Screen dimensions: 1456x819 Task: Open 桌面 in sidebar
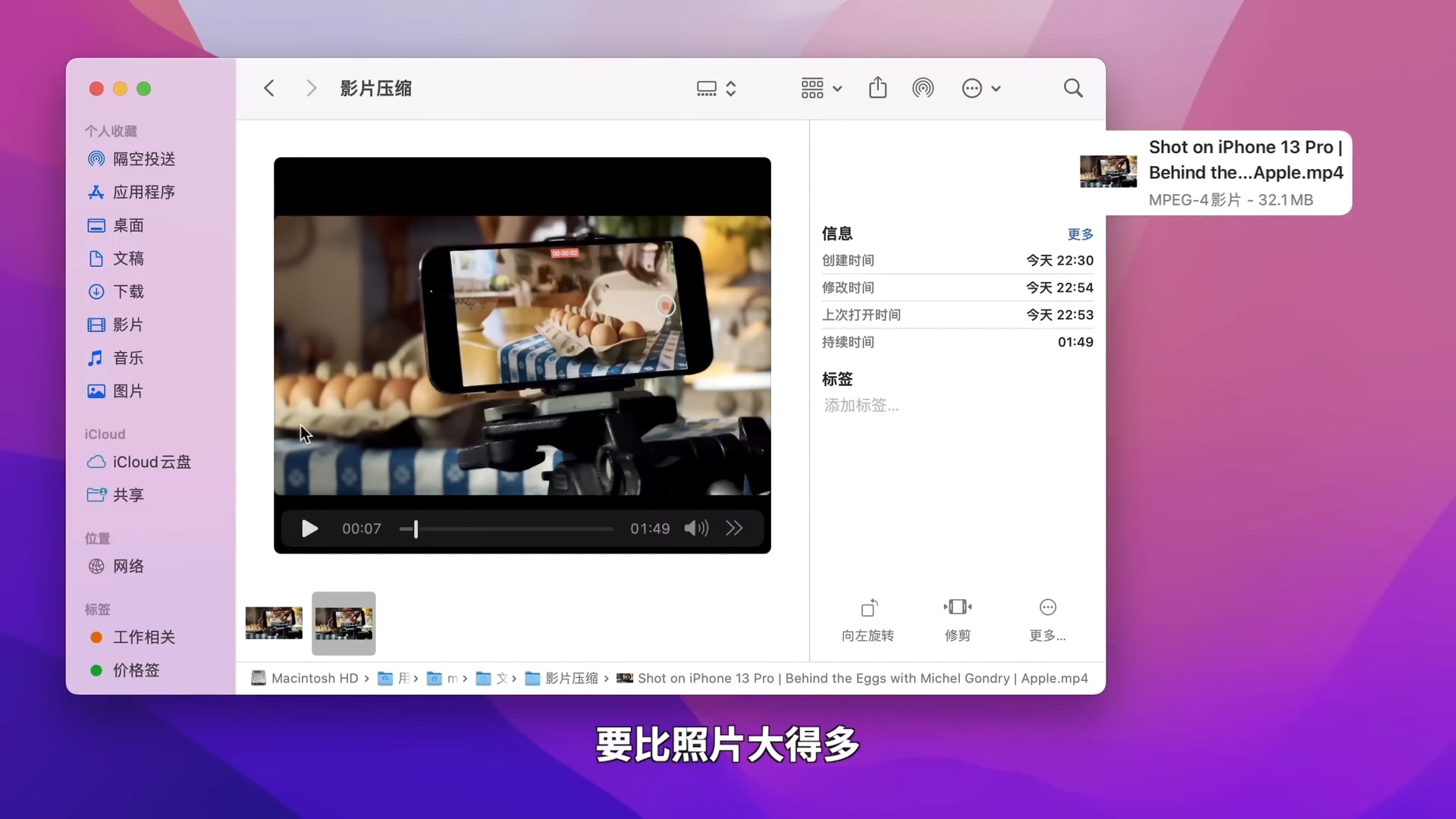click(x=128, y=225)
